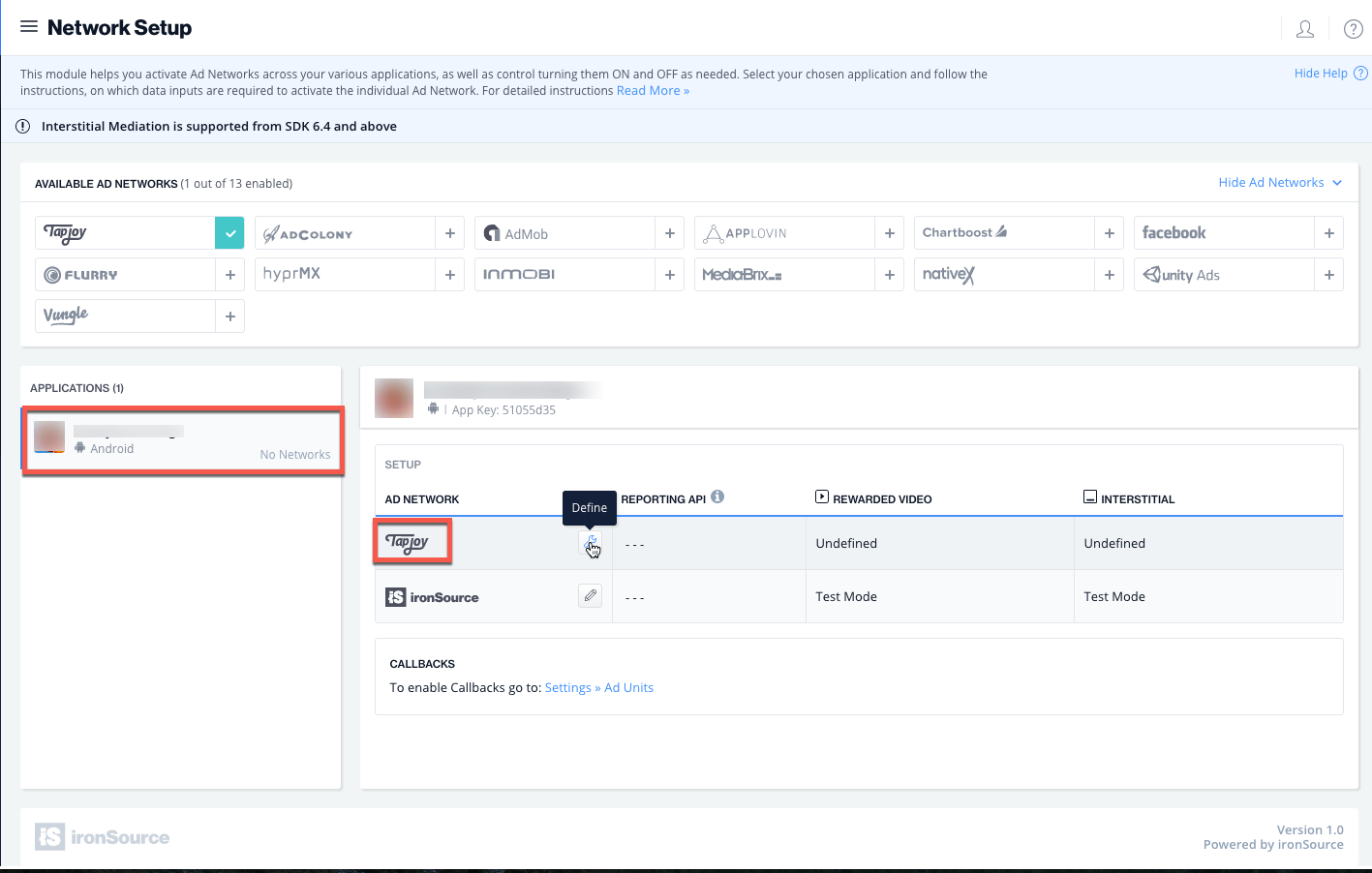
Task: Select the AppLovin network logo
Action: (x=745, y=233)
